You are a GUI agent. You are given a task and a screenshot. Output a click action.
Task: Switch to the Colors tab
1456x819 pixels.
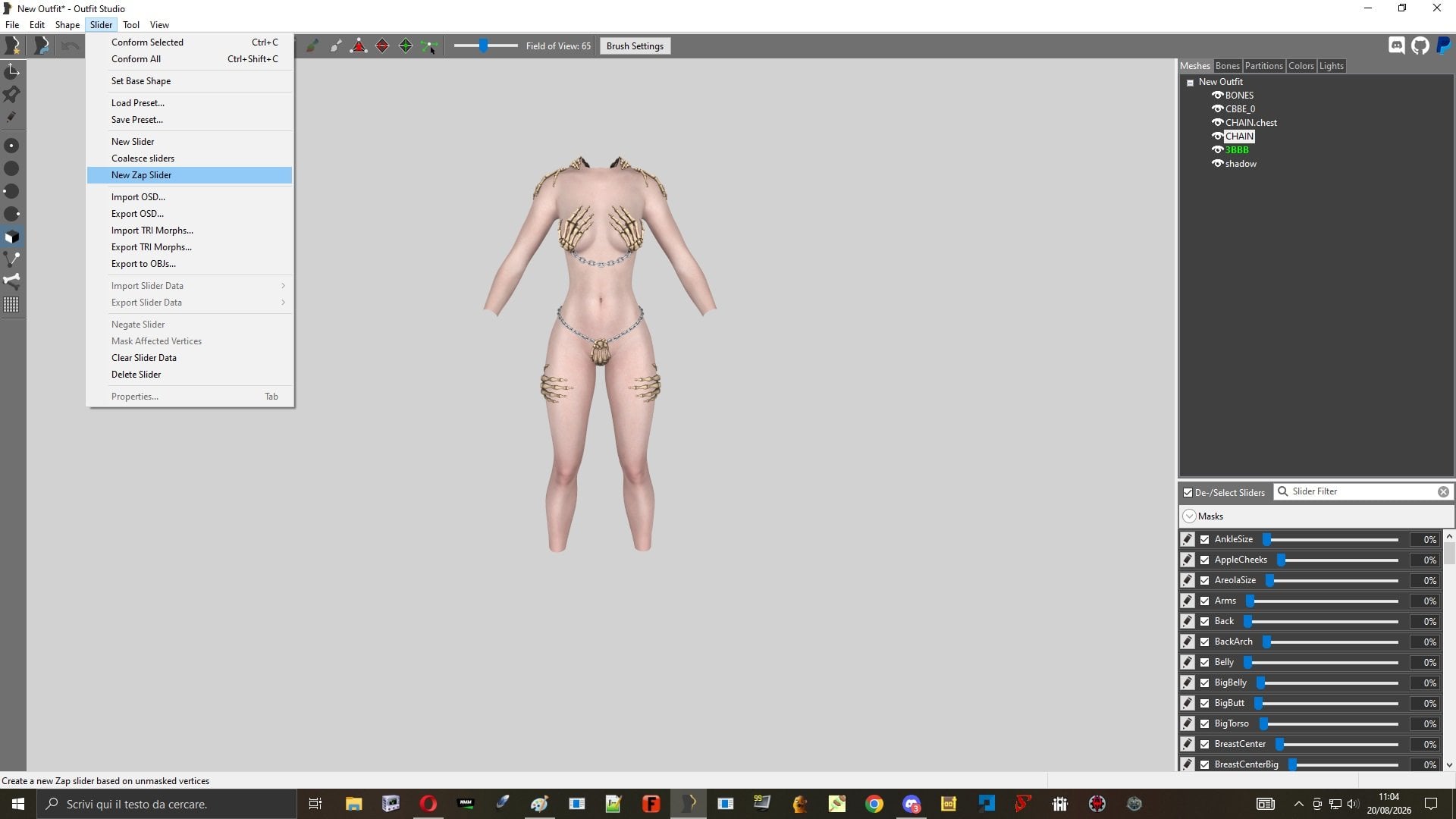(1301, 66)
